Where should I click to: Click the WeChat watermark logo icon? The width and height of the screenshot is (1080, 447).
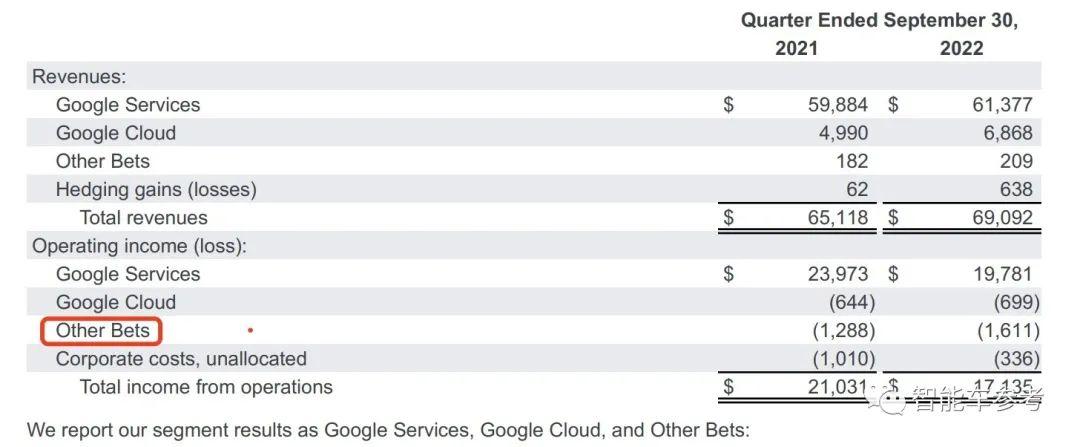pyautogui.click(x=888, y=399)
